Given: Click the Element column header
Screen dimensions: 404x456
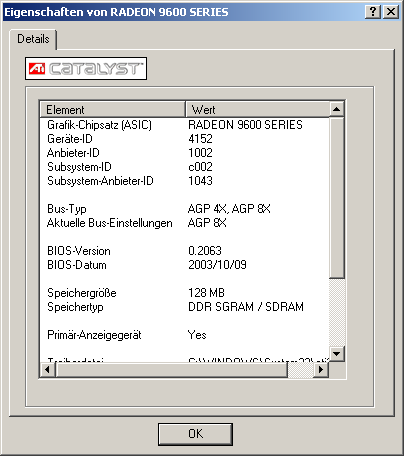Looking at the screenshot, I should pyautogui.click(x=112, y=109).
